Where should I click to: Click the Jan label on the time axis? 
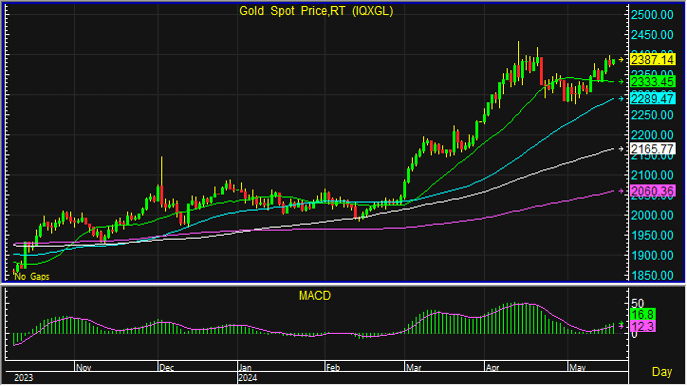246,368
